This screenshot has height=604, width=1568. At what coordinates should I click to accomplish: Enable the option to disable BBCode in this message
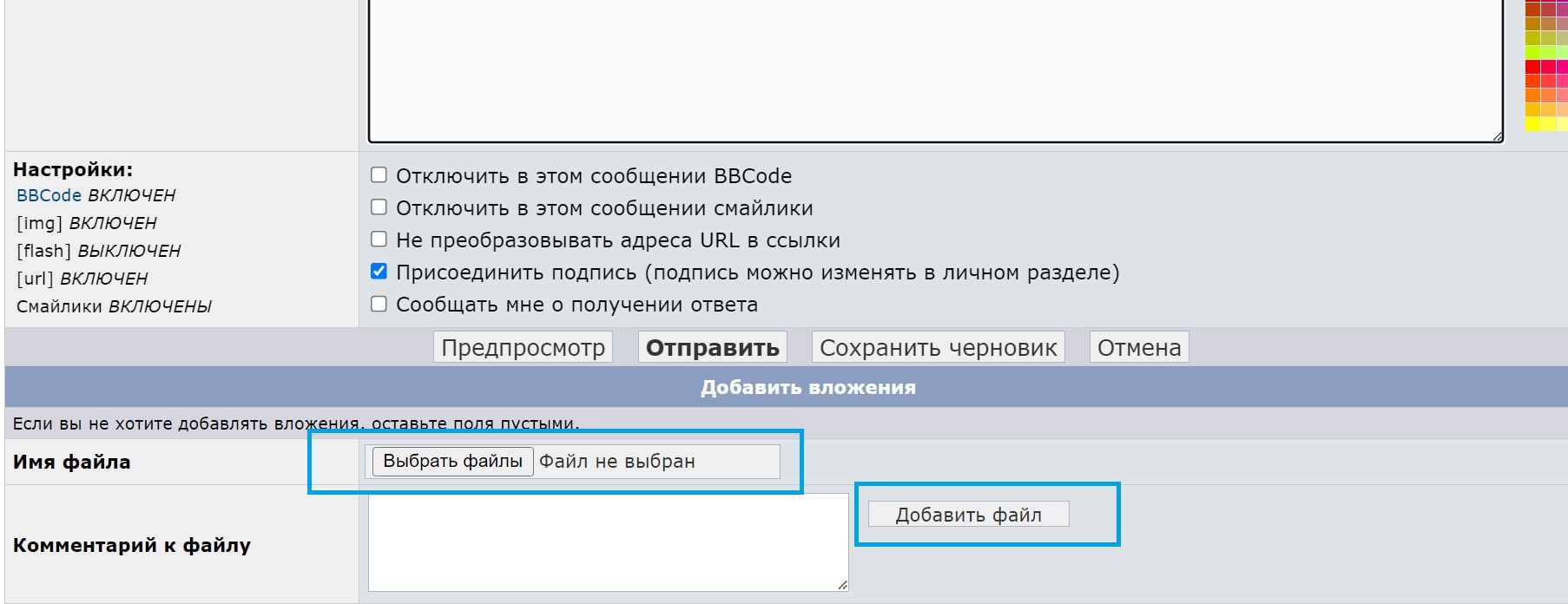pos(379,175)
